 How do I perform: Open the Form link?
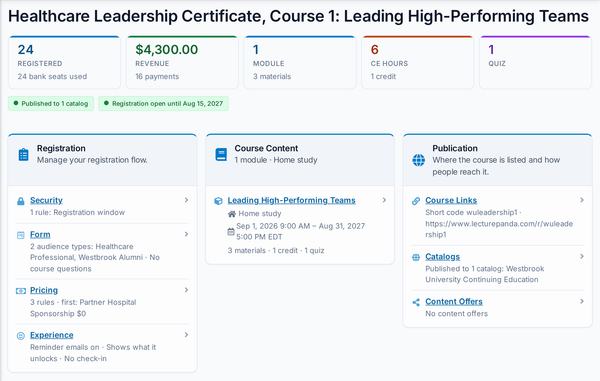click(40, 234)
